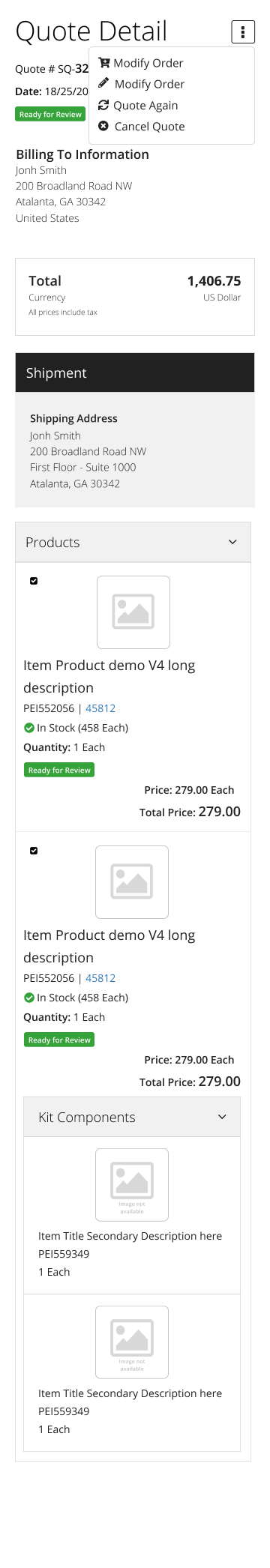The image size is (270, 1568).
Task: Click the shopping cart Modify Order icon
Action: click(104, 63)
